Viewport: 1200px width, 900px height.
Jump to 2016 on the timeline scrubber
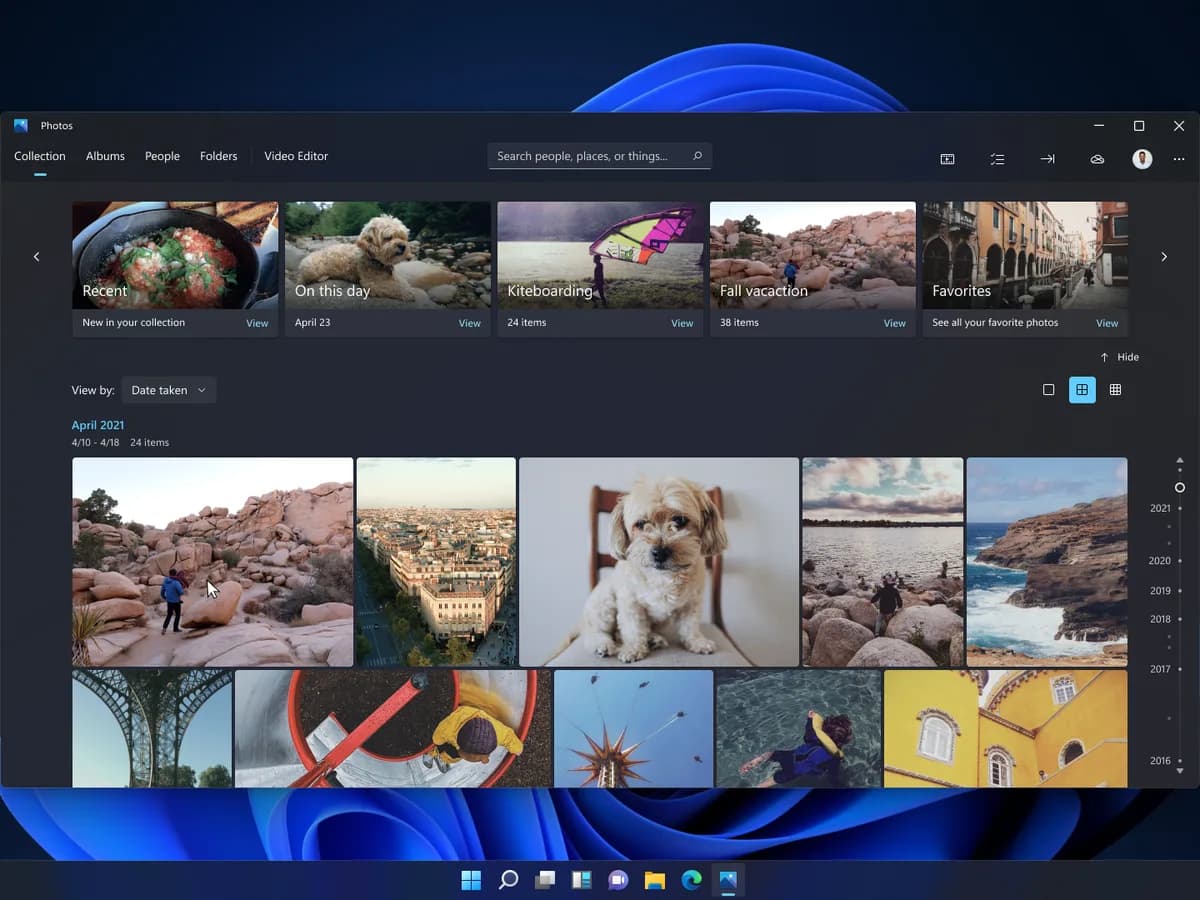(1160, 761)
